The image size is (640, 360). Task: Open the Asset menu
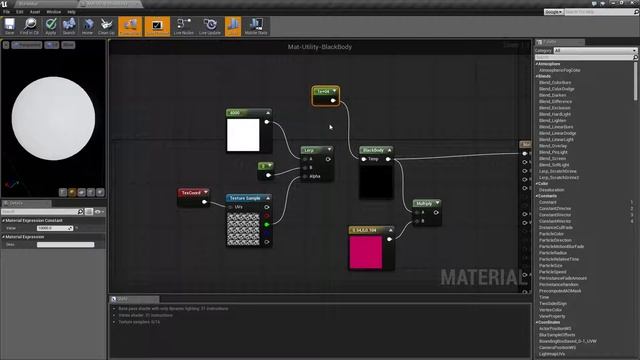pyautogui.click(x=35, y=12)
